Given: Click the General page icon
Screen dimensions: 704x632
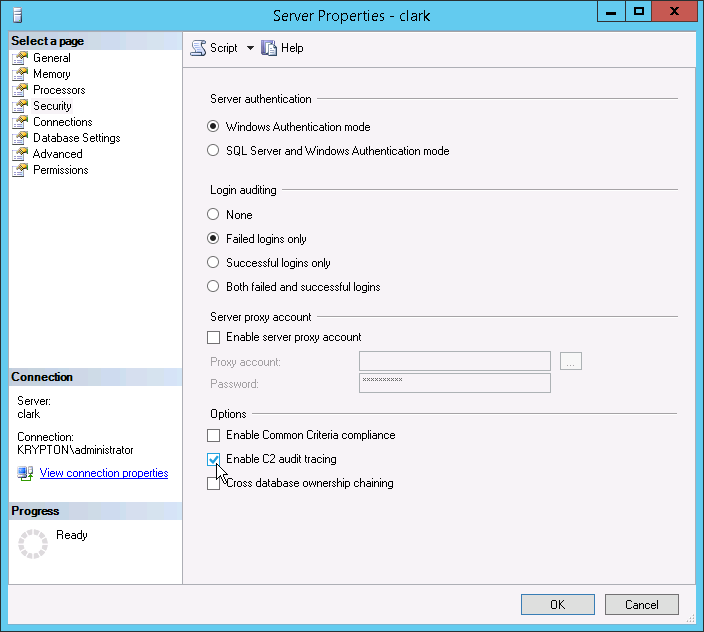Looking at the screenshot, I should [x=20, y=58].
